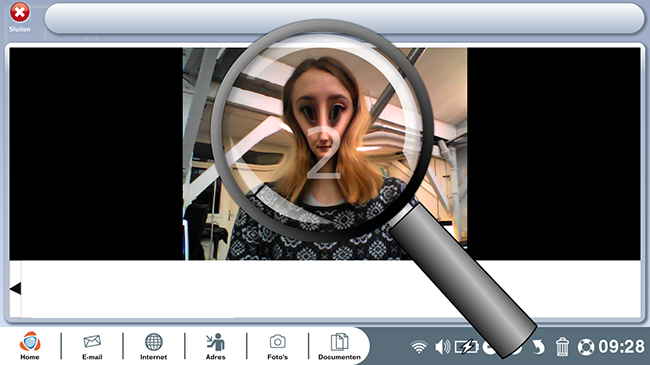Open the Documenten folder
The image size is (650, 365).
(339, 346)
